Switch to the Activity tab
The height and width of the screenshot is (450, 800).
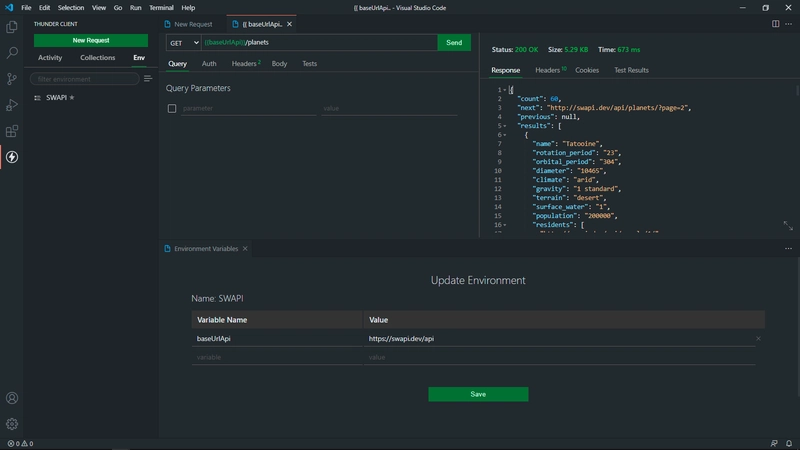(50, 58)
